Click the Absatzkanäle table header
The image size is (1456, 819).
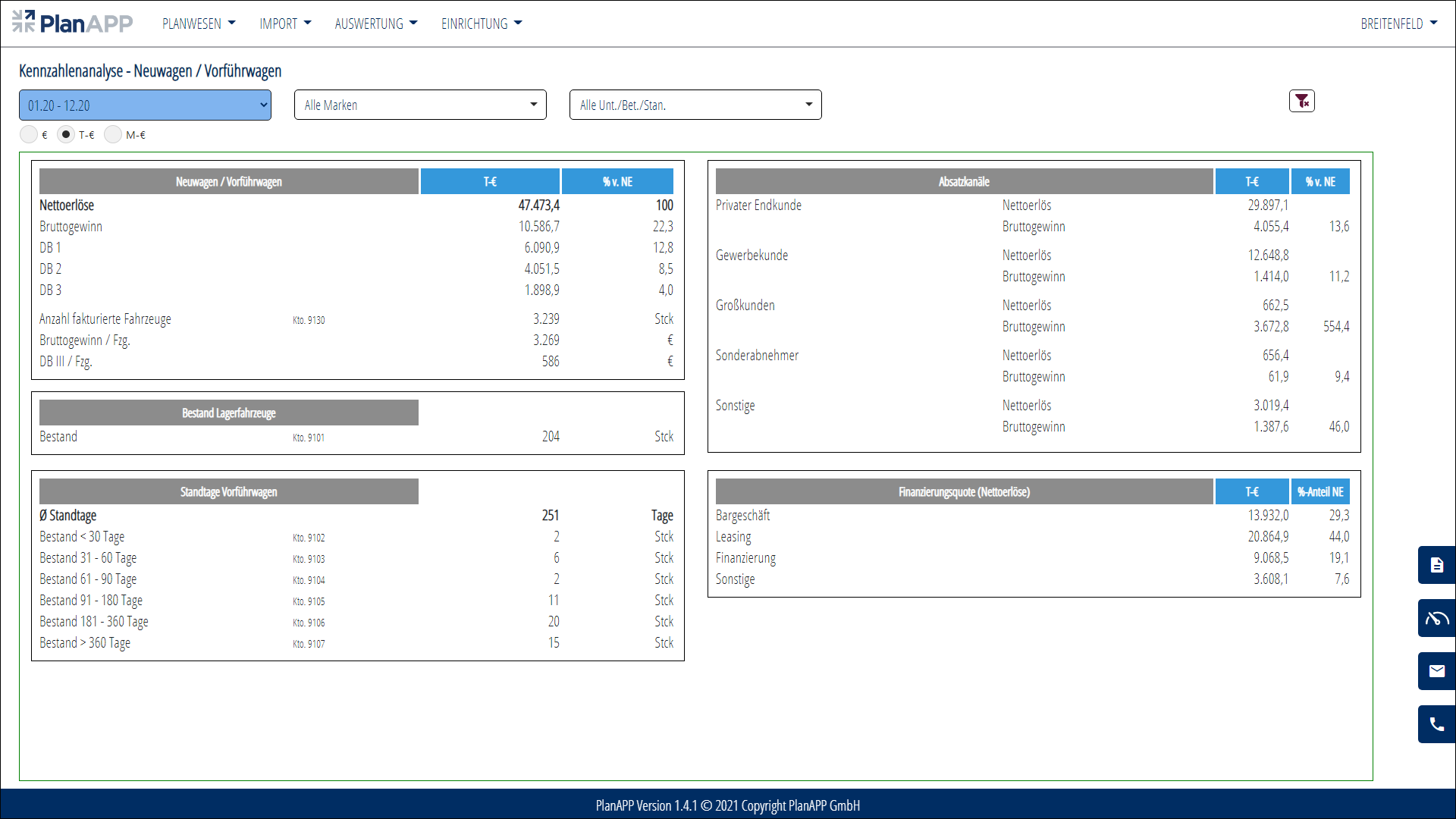963,182
